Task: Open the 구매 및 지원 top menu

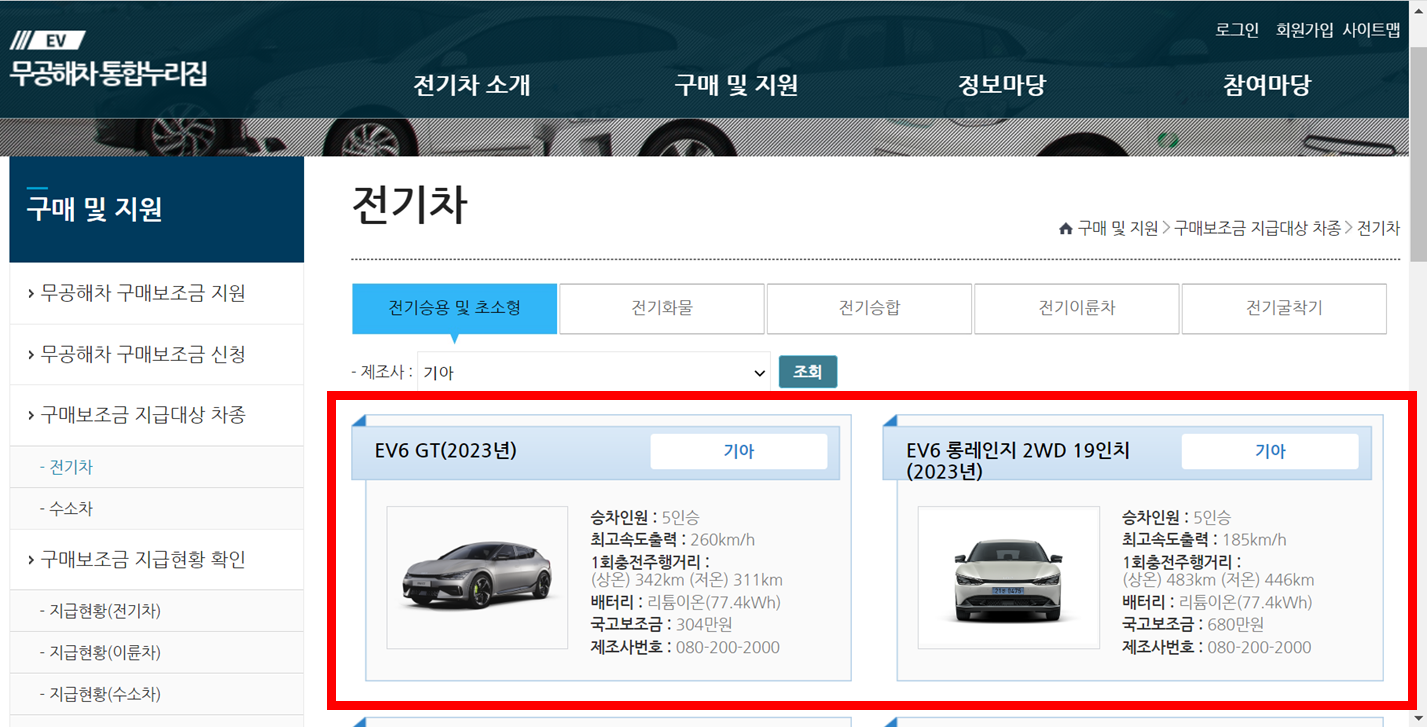Action: (736, 85)
